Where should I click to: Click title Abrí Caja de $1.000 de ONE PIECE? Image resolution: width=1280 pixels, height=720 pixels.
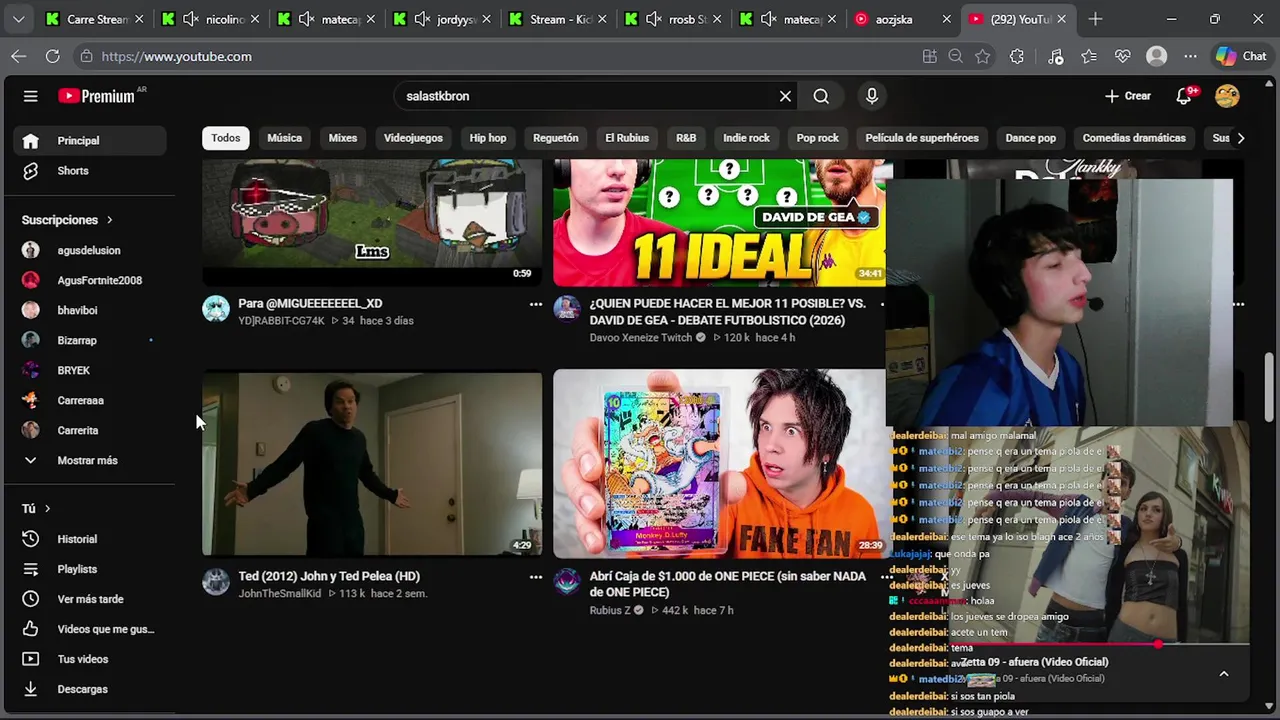pyautogui.click(x=727, y=584)
